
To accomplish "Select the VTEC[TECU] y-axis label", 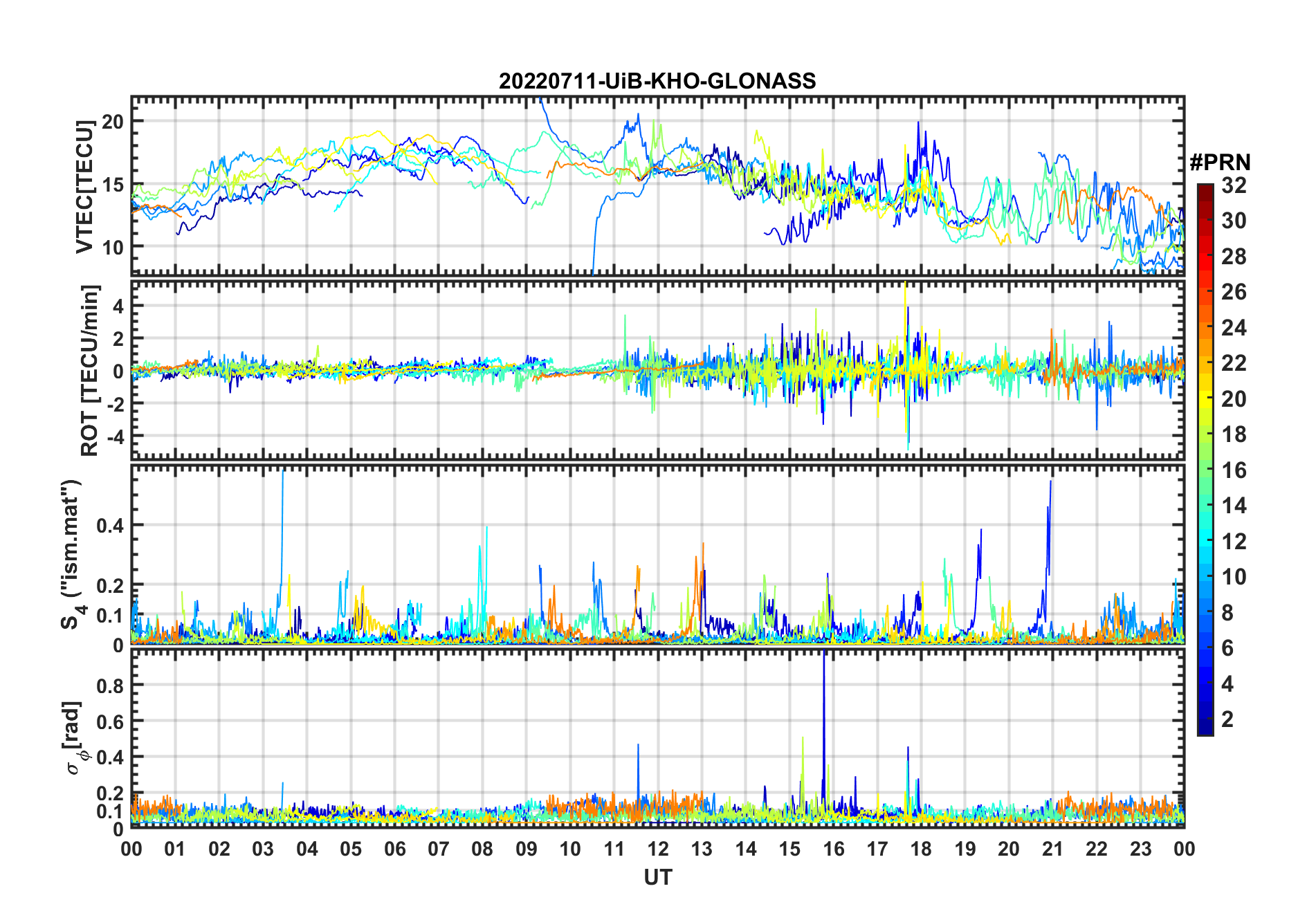I will (84, 187).
